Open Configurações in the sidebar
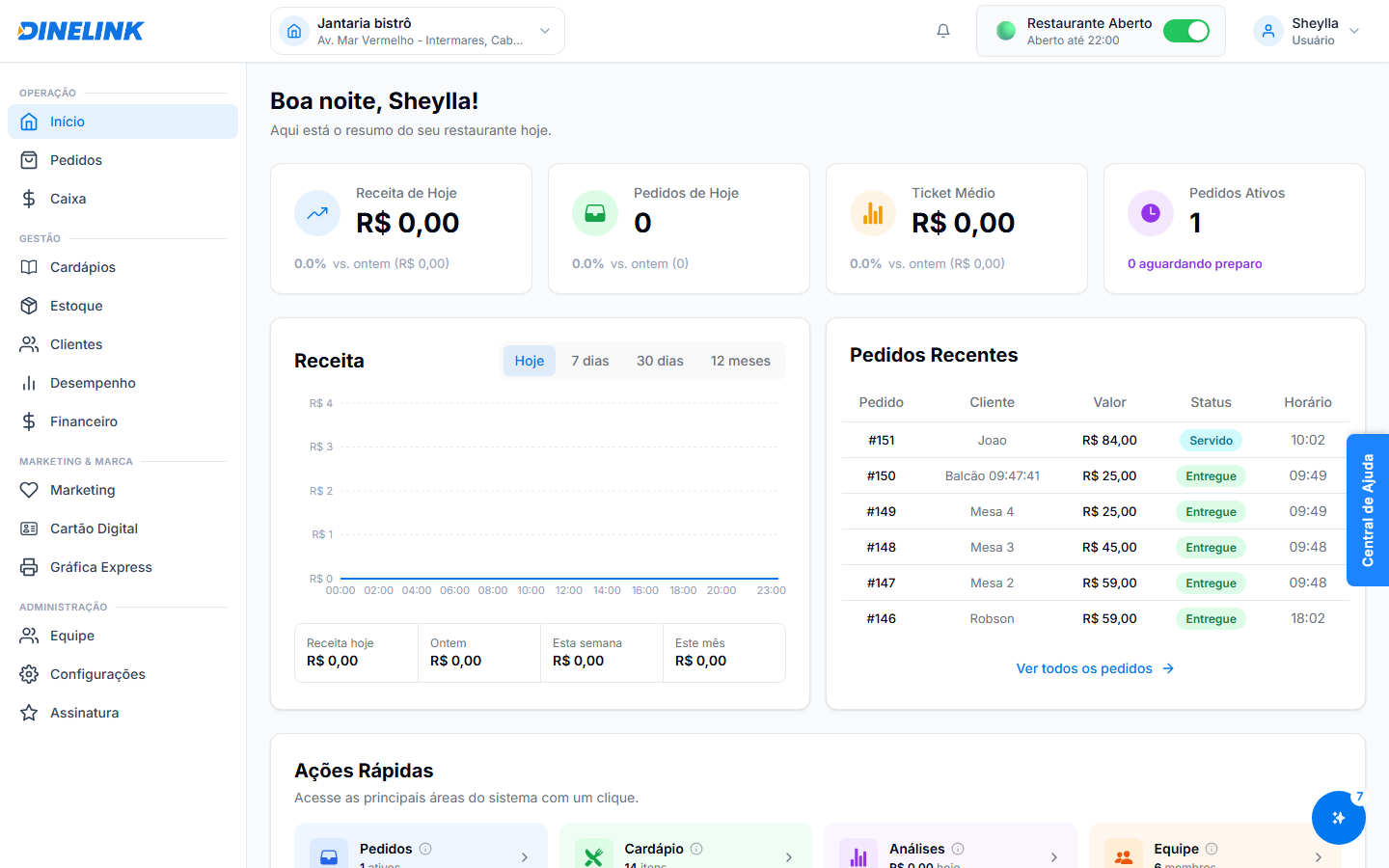The image size is (1389, 868). pyautogui.click(x=123, y=674)
